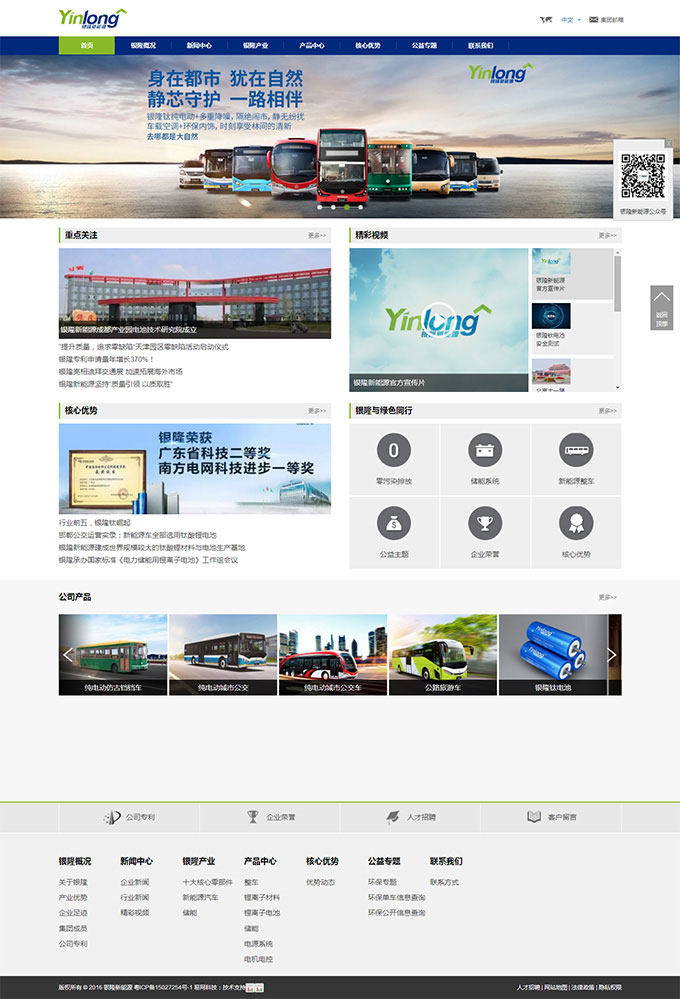Screen dimensions: 680x999
Task: Click the 人才招聘 graduation cap button
Action: (410, 817)
